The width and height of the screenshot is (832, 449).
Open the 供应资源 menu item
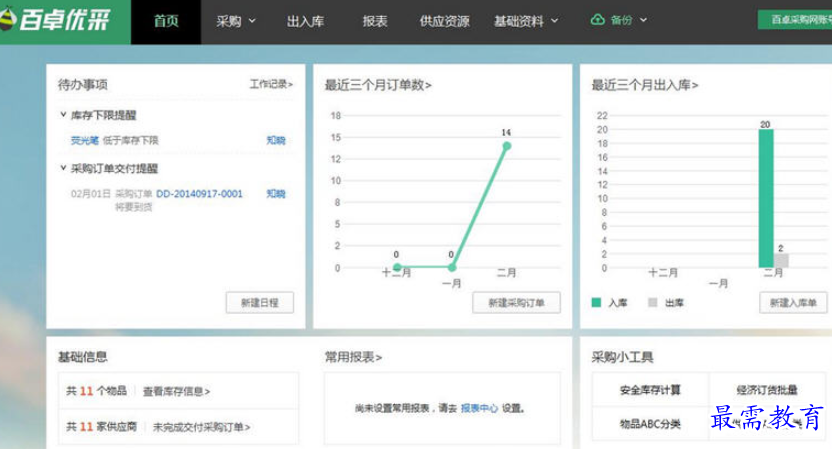point(444,20)
